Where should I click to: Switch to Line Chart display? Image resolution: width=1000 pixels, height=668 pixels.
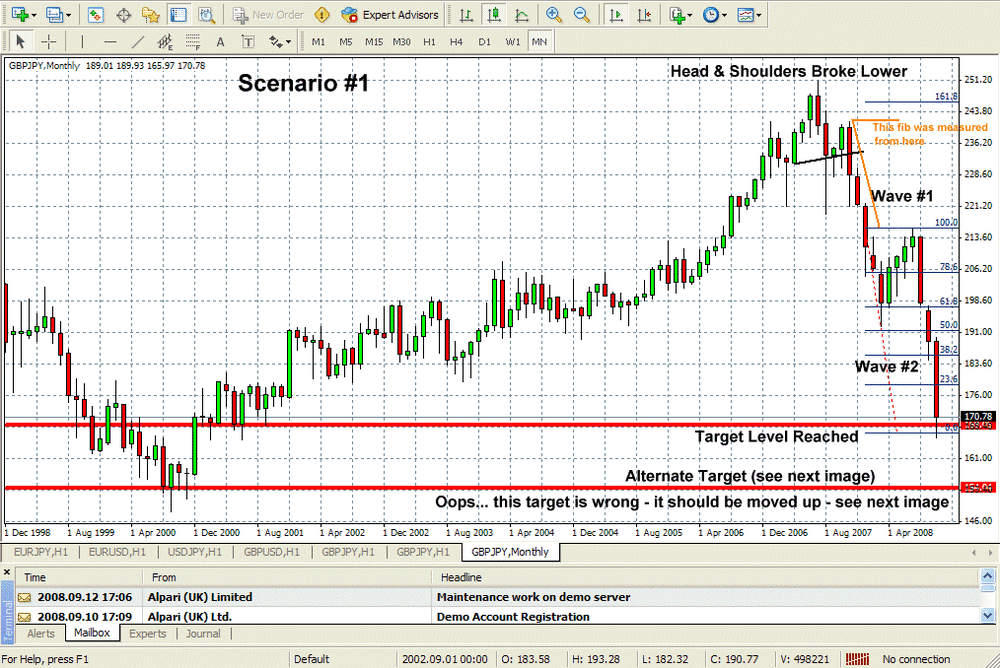521,15
